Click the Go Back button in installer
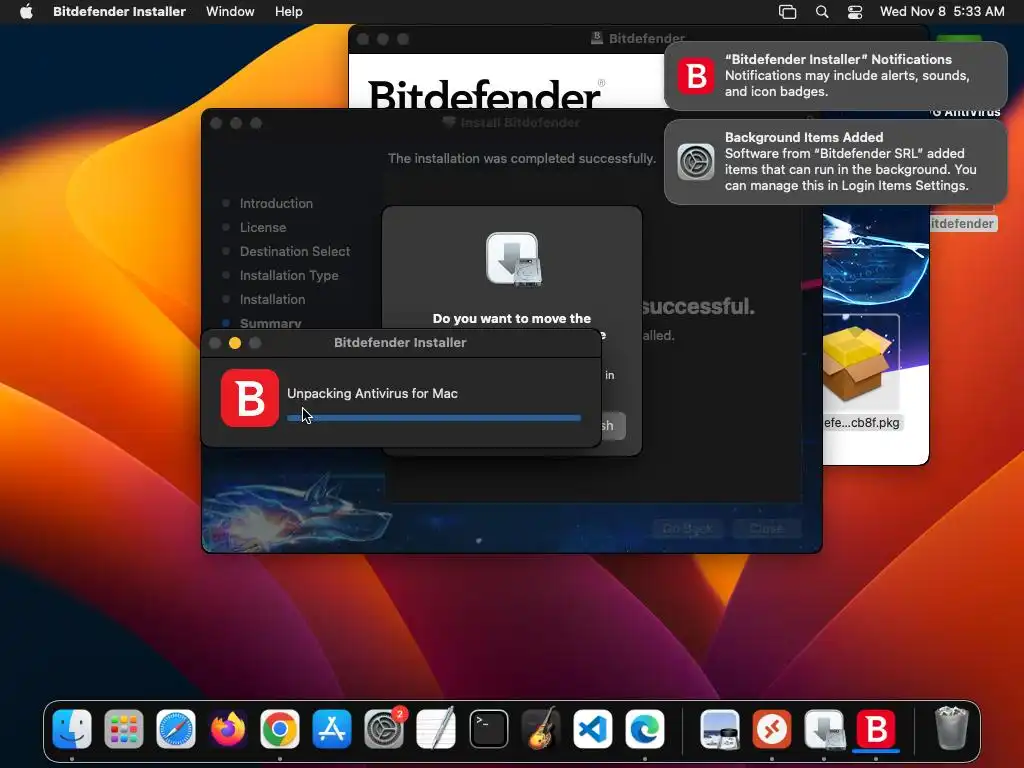Image resolution: width=1024 pixels, height=768 pixels. (687, 528)
